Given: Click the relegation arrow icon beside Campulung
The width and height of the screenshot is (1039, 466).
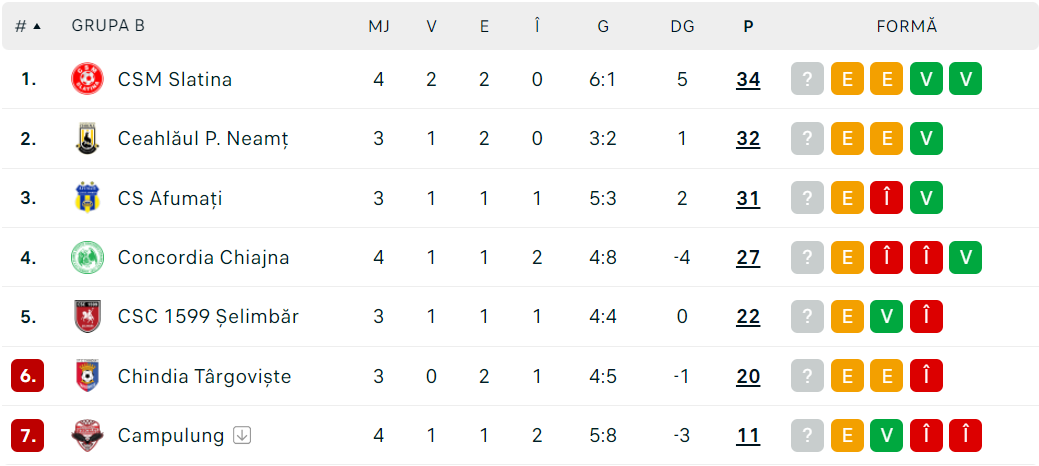Looking at the screenshot, I should click(x=241, y=435).
